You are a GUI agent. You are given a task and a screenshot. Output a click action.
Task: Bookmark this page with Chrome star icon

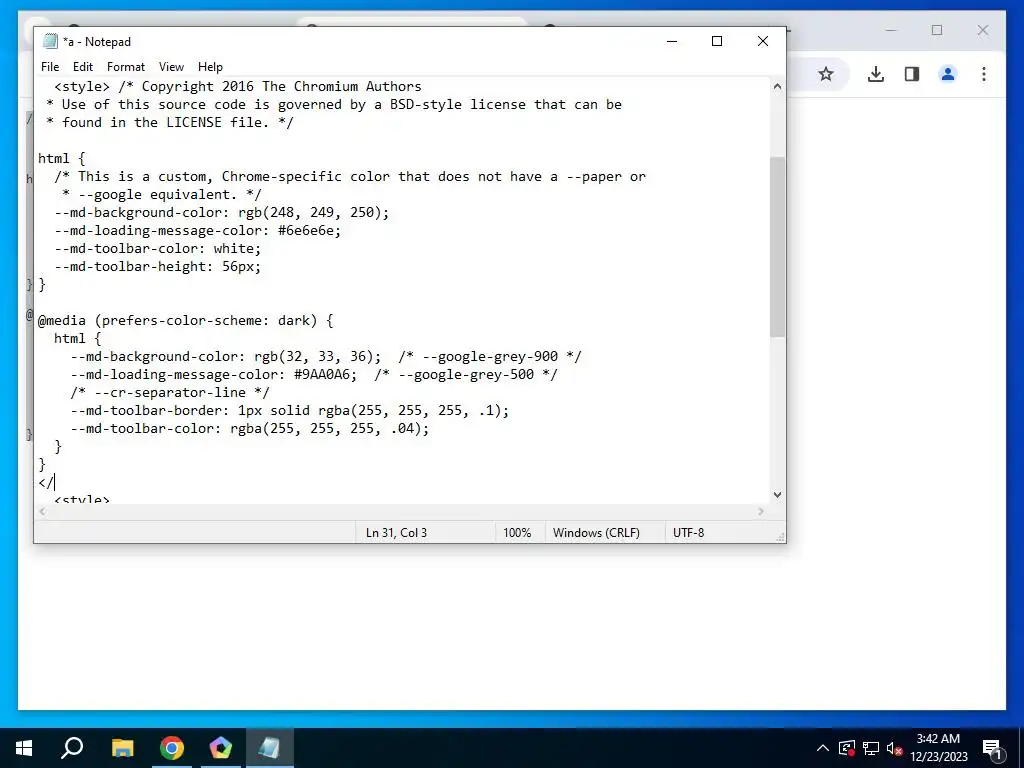point(826,74)
